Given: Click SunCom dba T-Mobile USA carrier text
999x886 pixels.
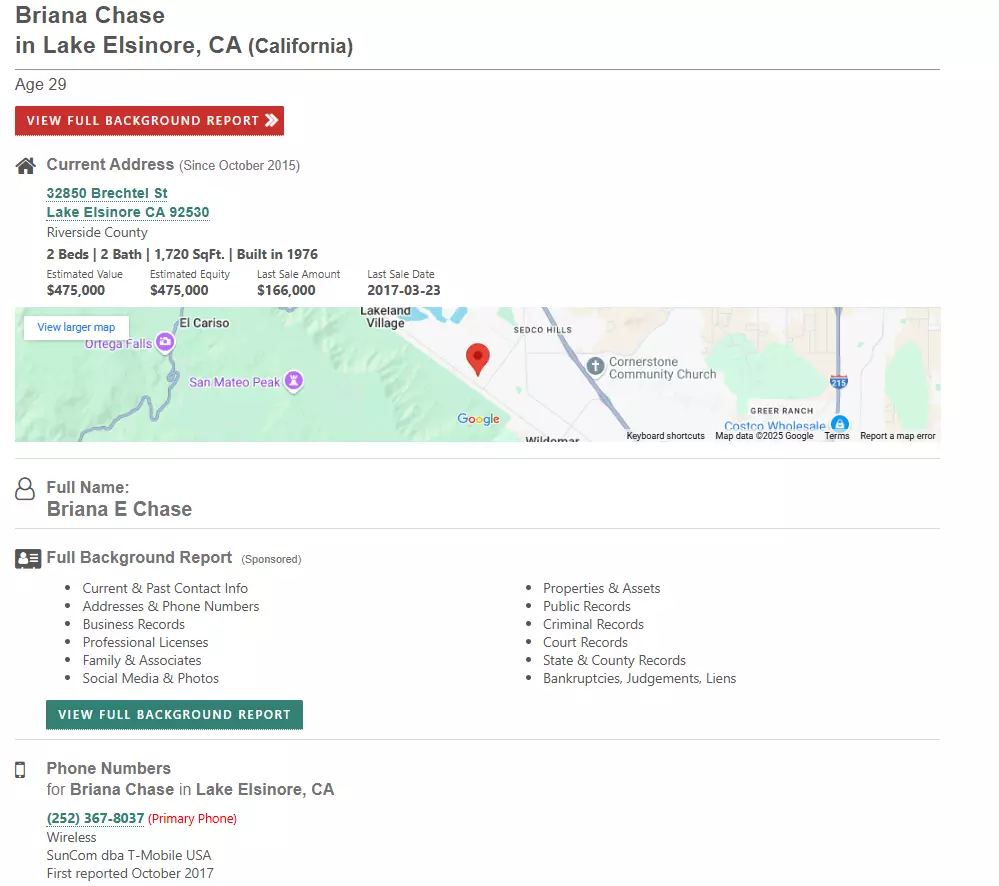Looking at the screenshot, I should pos(129,855).
